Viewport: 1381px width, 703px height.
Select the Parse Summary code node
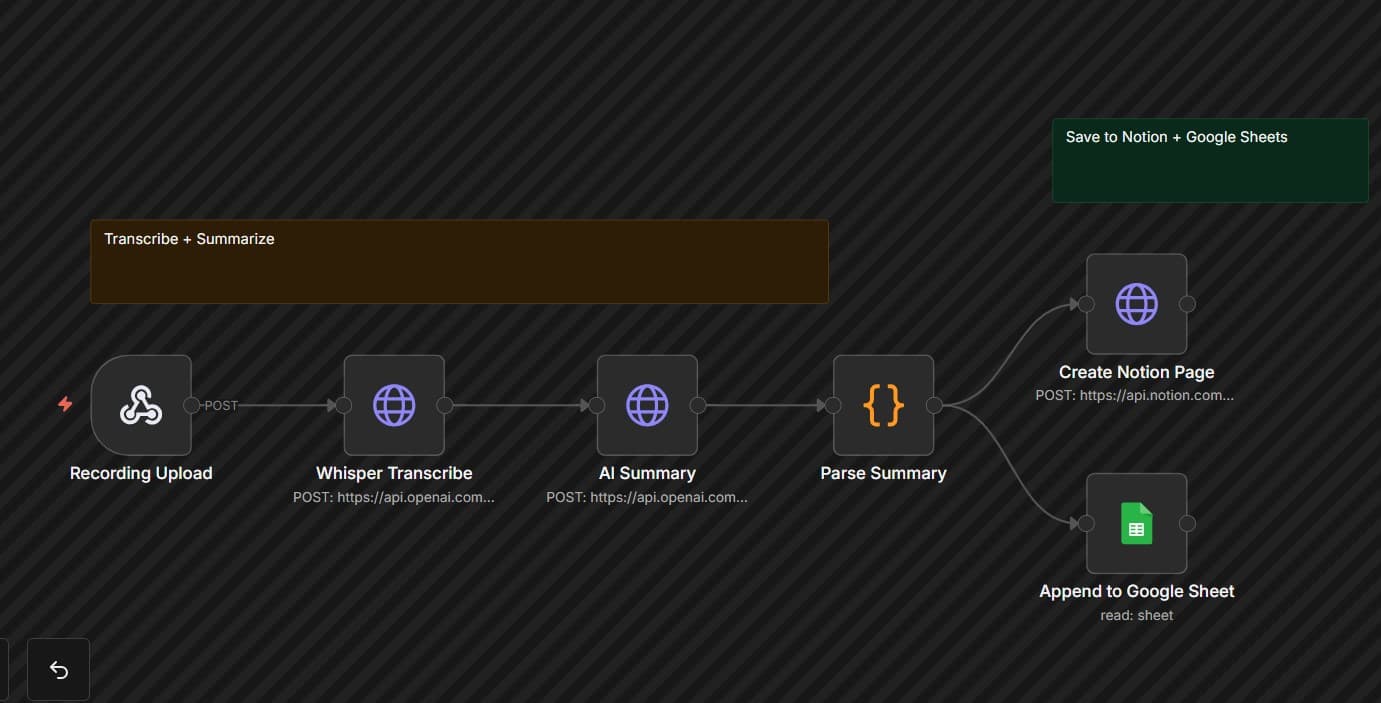(x=883, y=405)
